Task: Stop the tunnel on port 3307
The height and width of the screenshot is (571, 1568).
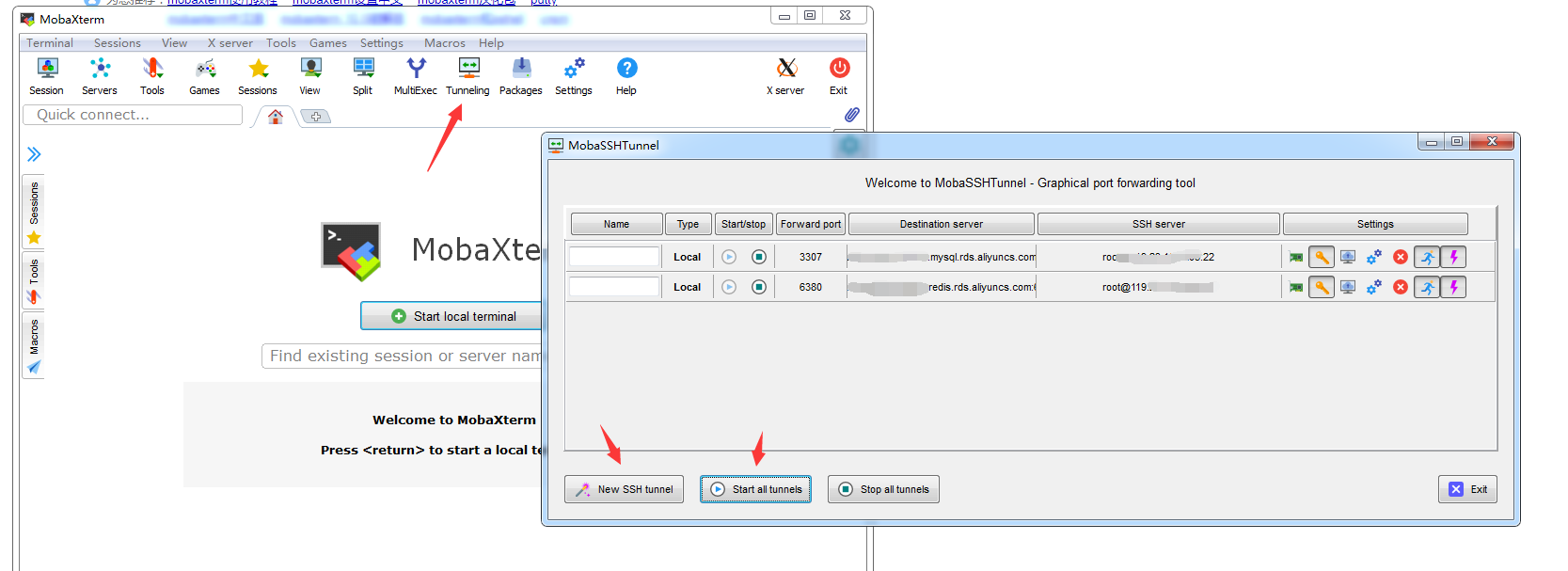Action: tap(759, 257)
